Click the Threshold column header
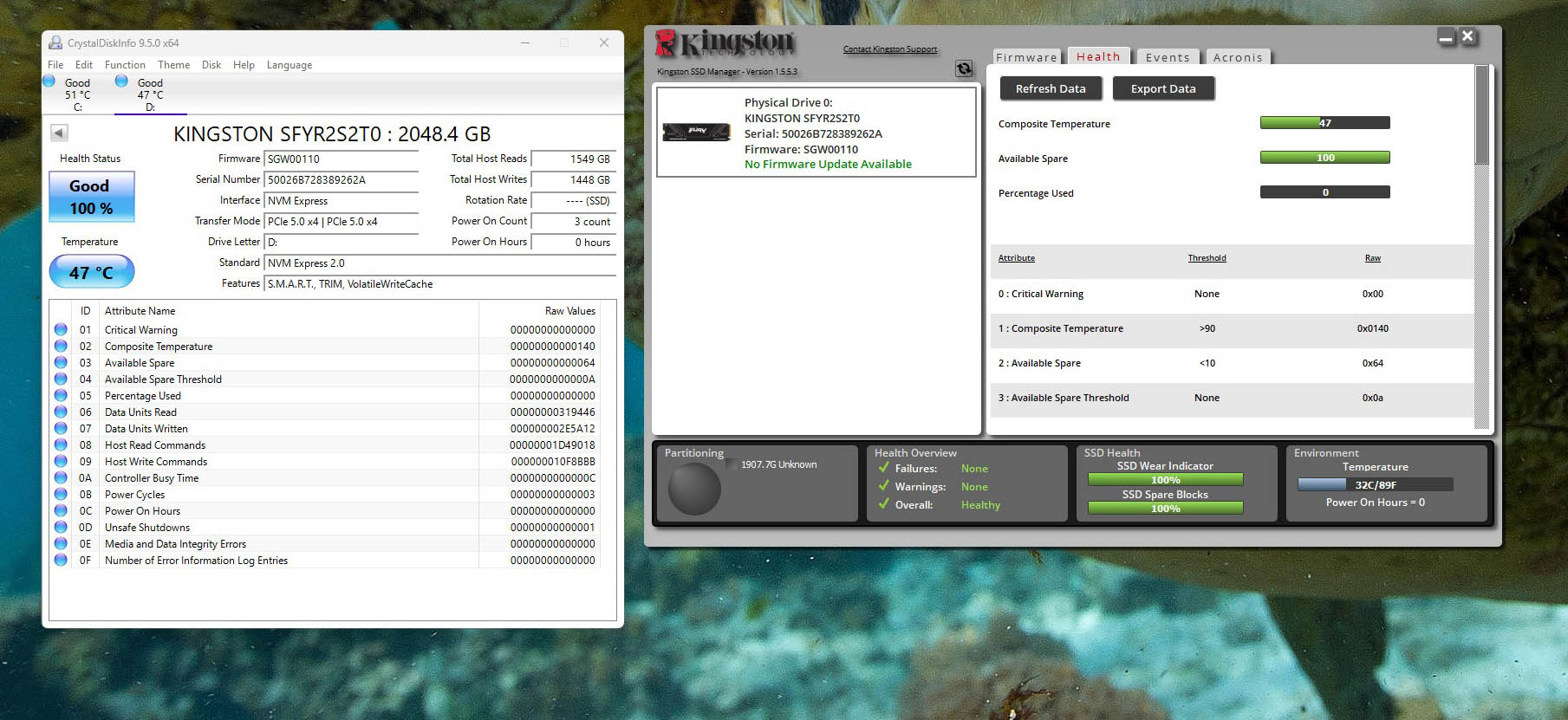The width and height of the screenshot is (1568, 720). click(x=1207, y=258)
